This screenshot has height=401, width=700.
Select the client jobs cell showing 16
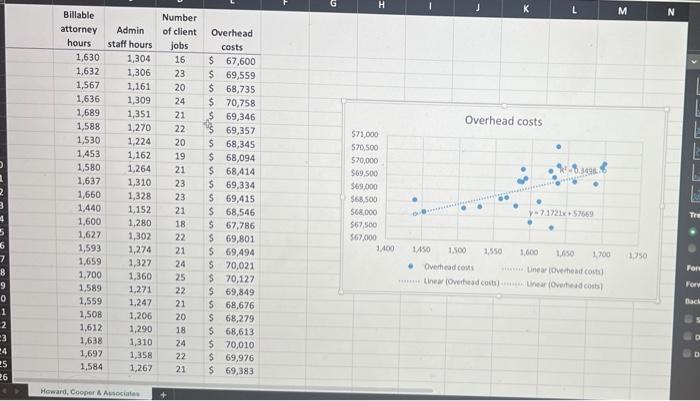click(x=180, y=59)
